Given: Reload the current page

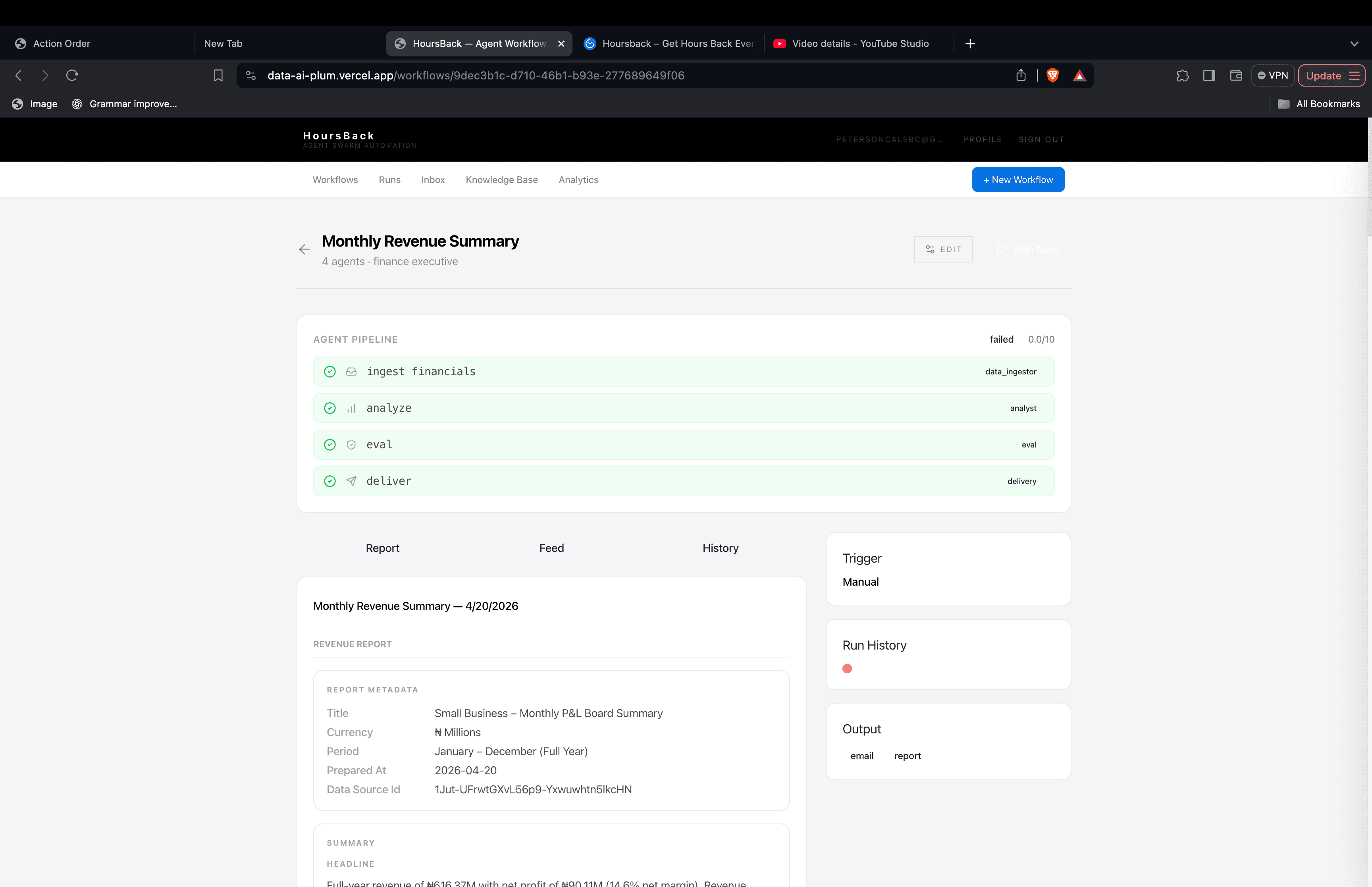Looking at the screenshot, I should pyautogui.click(x=72, y=75).
